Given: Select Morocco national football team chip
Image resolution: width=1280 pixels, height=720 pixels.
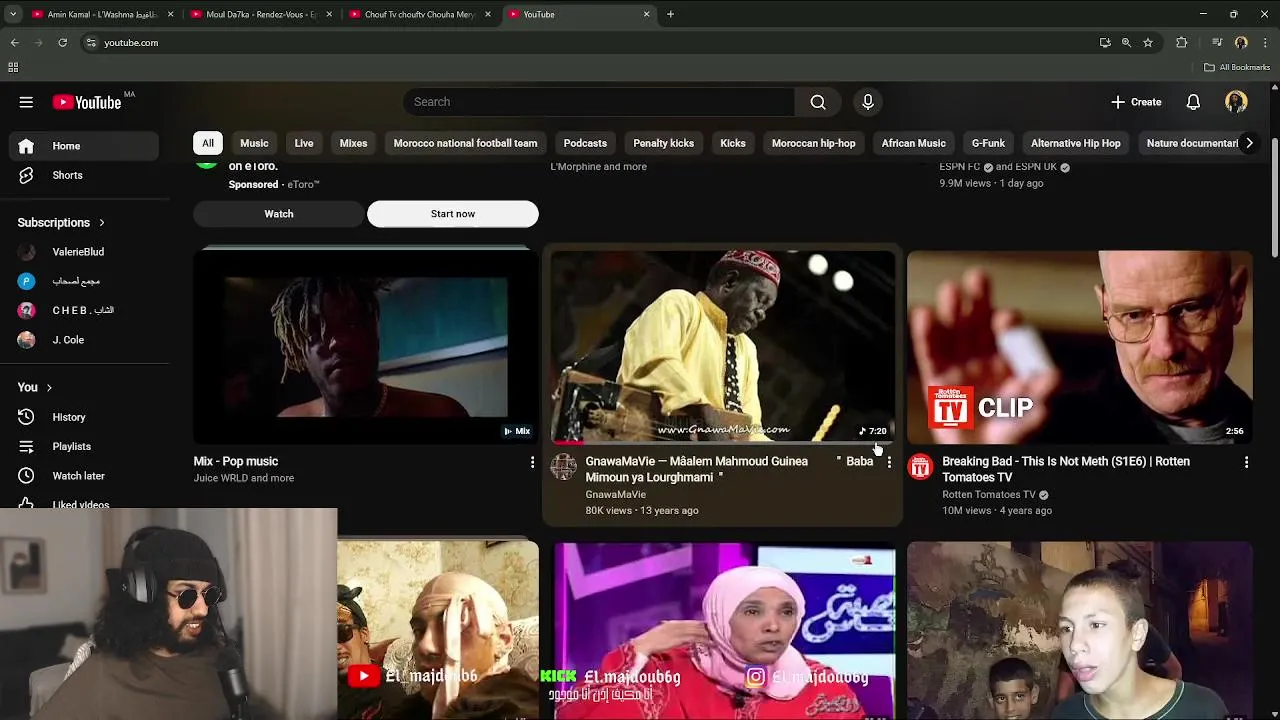Looking at the screenshot, I should coord(465,143).
